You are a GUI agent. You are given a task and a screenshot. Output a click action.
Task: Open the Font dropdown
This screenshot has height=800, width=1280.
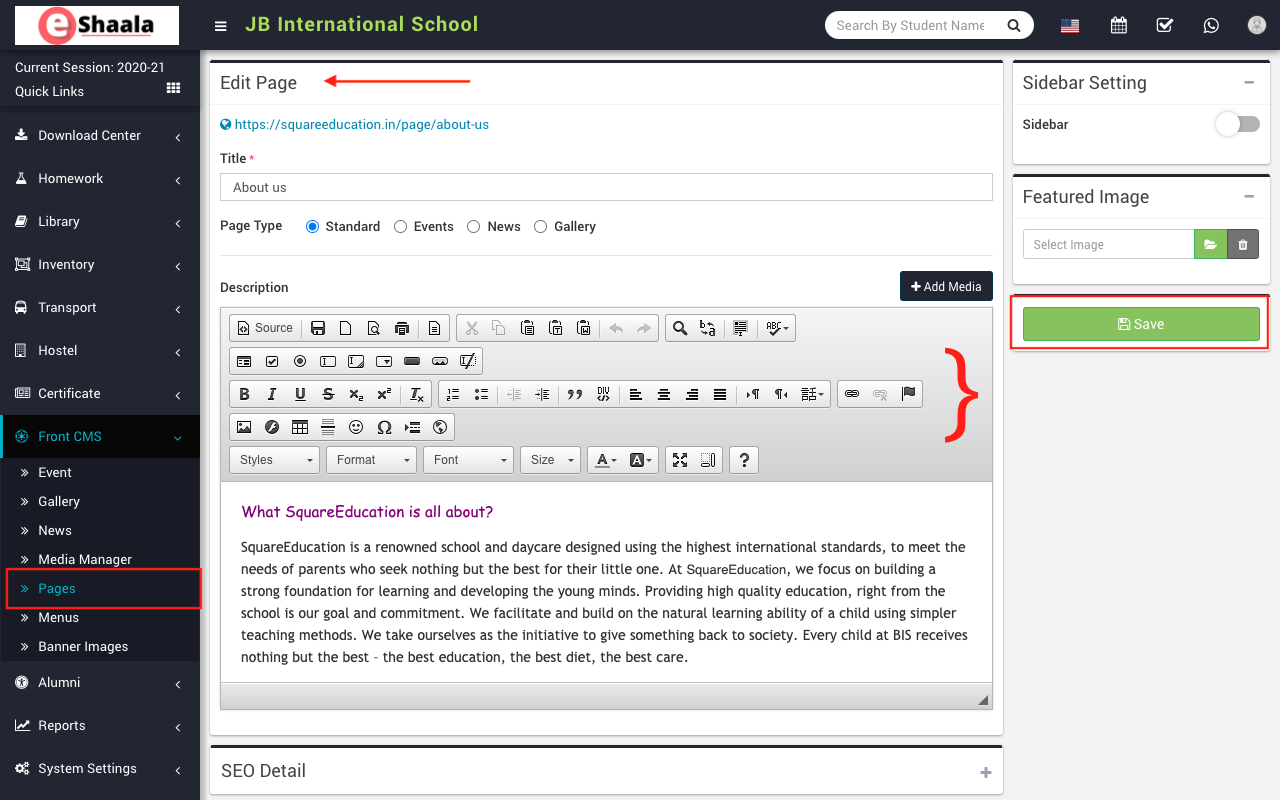pyautogui.click(x=468, y=460)
